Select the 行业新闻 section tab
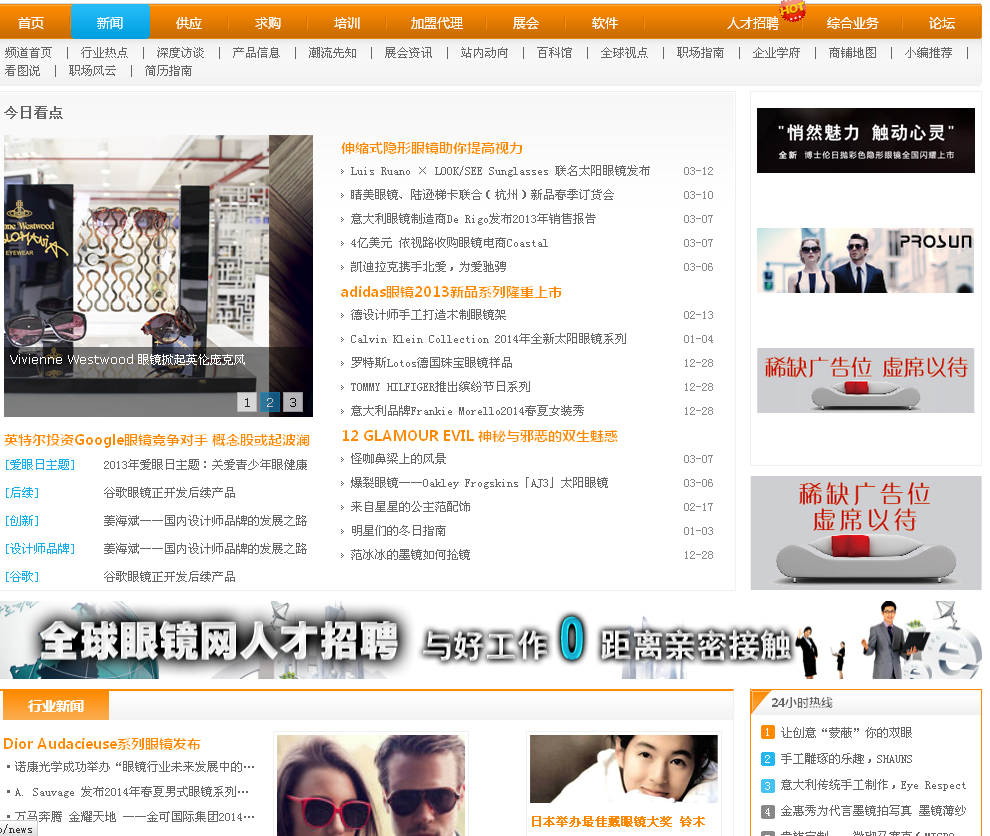 click(56, 705)
